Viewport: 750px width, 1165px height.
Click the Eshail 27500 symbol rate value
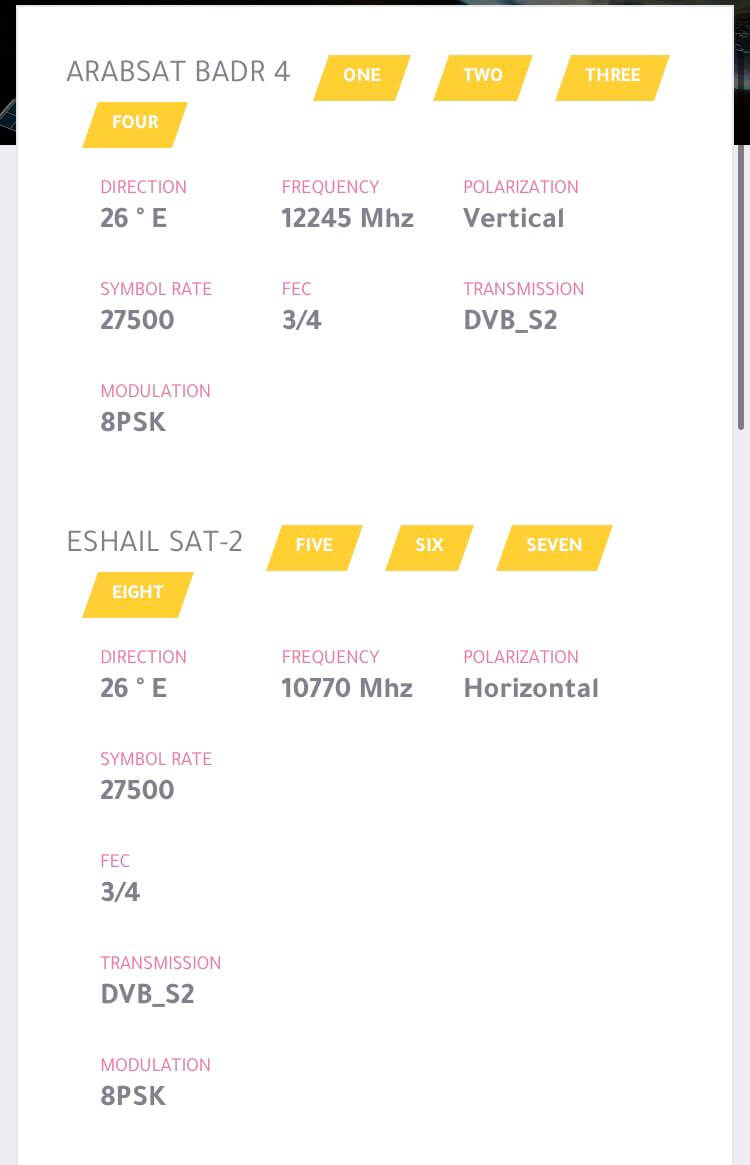pyautogui.click(x=138, y=790)
